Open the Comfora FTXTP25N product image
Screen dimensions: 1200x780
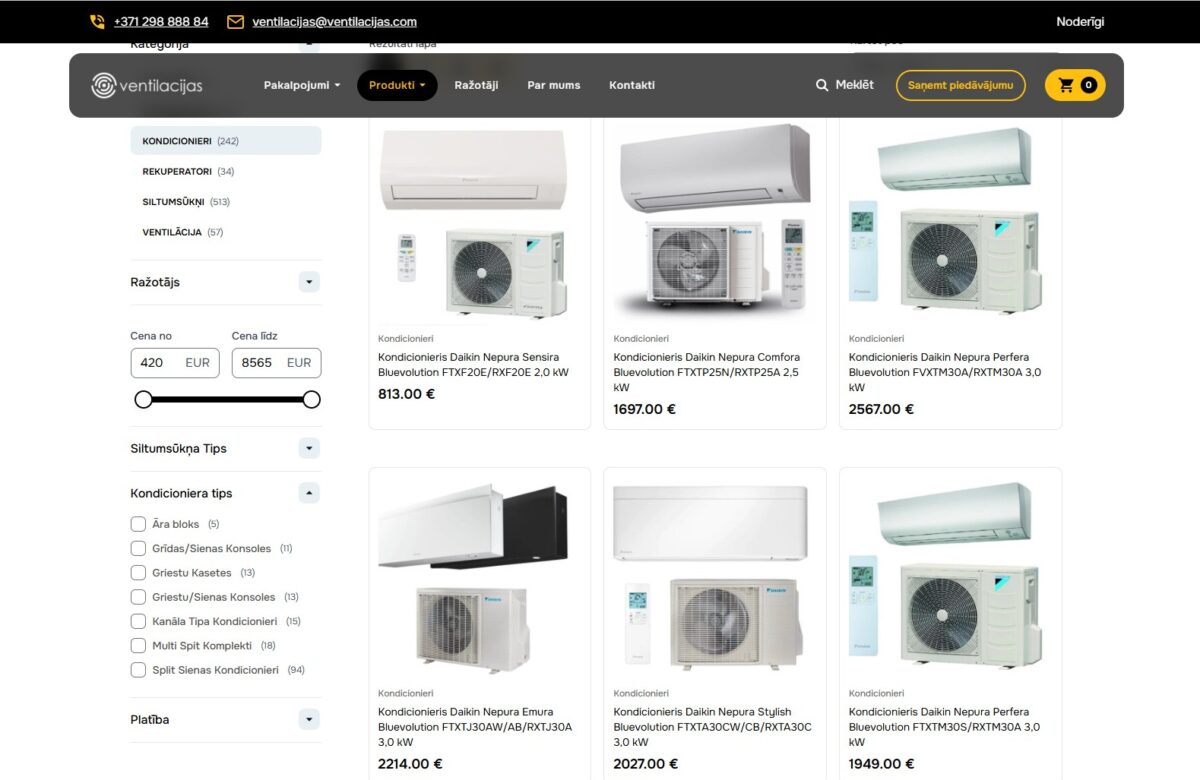coord(715,220)
